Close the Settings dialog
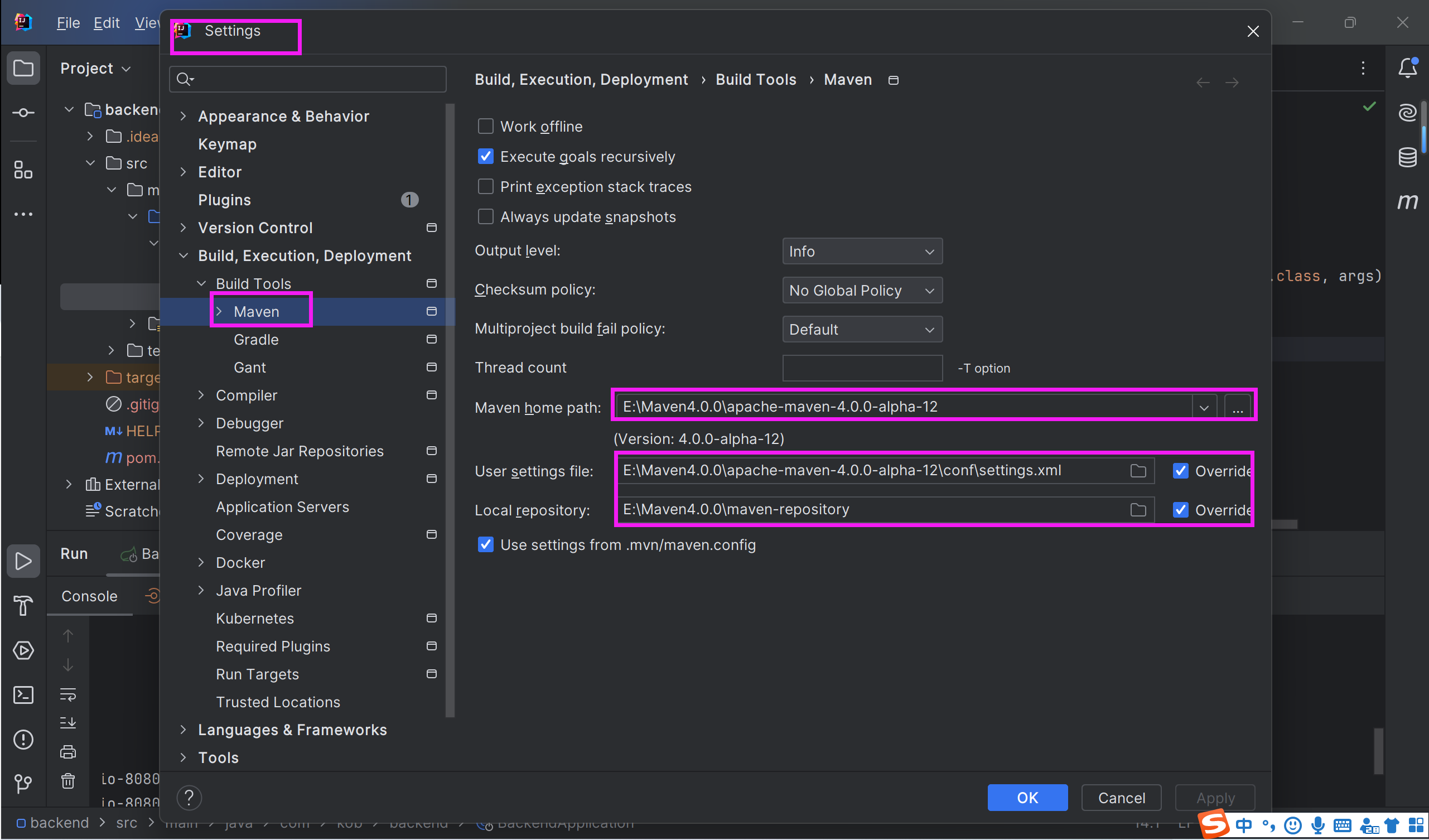This screenshot has width=1429, height=840. tap(1253, 31)
